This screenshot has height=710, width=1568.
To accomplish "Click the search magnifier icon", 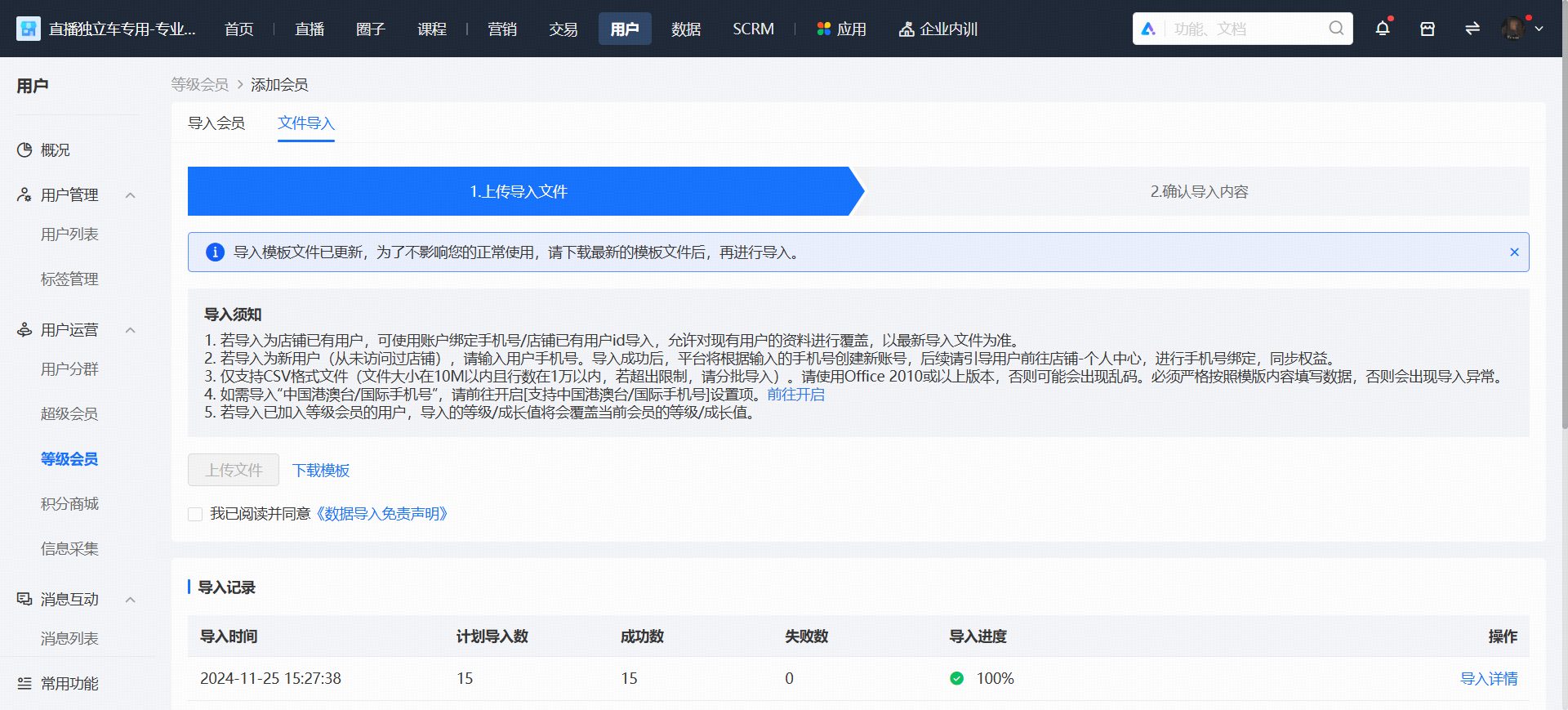I will coord(1336,29).
